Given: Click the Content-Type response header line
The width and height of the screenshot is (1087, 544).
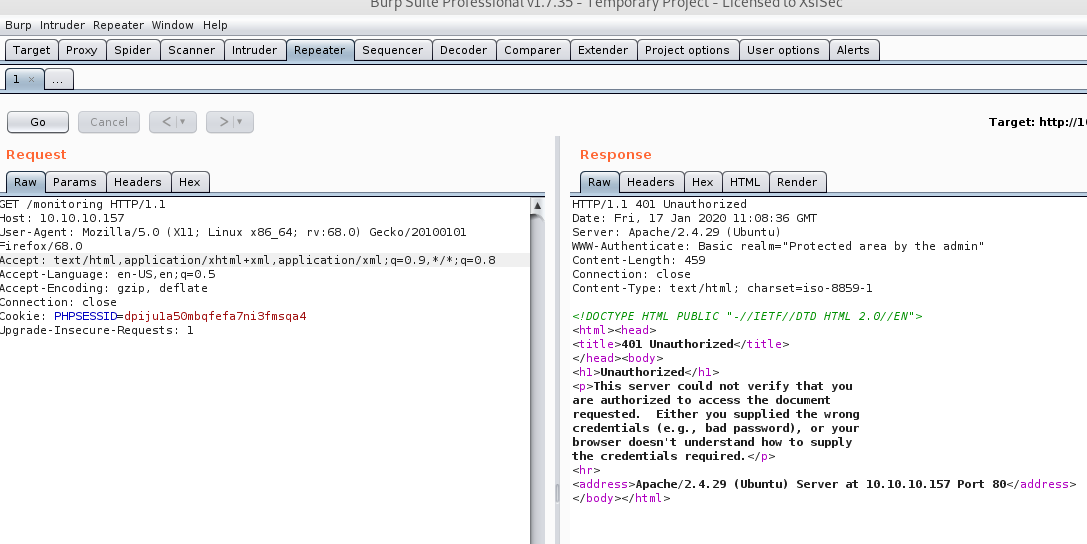Looking at the screenshot, I should [722, 288].
